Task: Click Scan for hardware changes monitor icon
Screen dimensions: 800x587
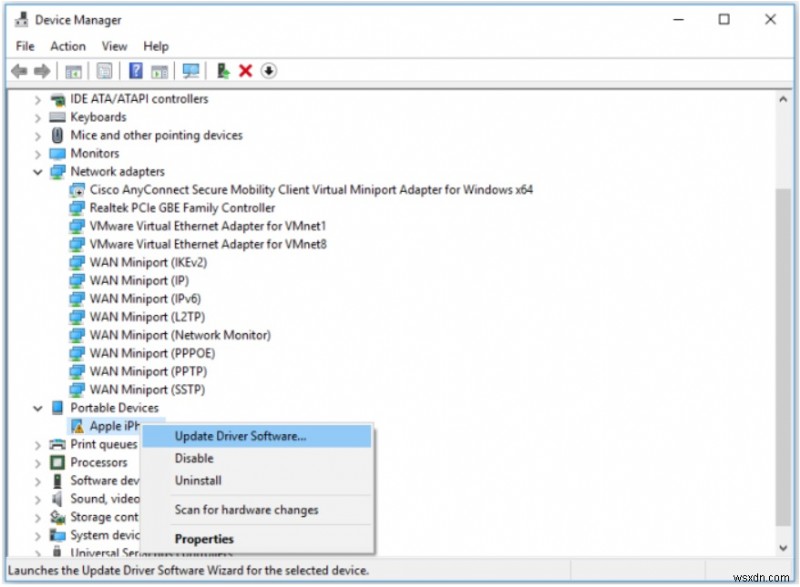Action: [x=191, y=71]
